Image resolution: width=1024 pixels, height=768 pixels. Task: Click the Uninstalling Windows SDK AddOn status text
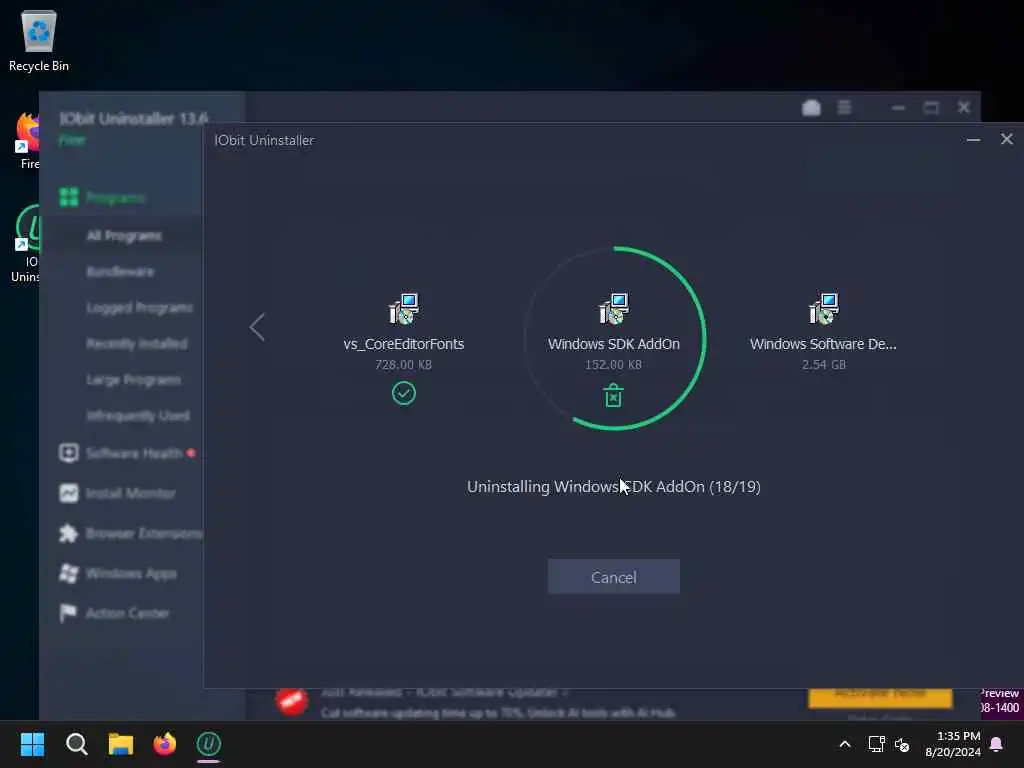[613, 487]
